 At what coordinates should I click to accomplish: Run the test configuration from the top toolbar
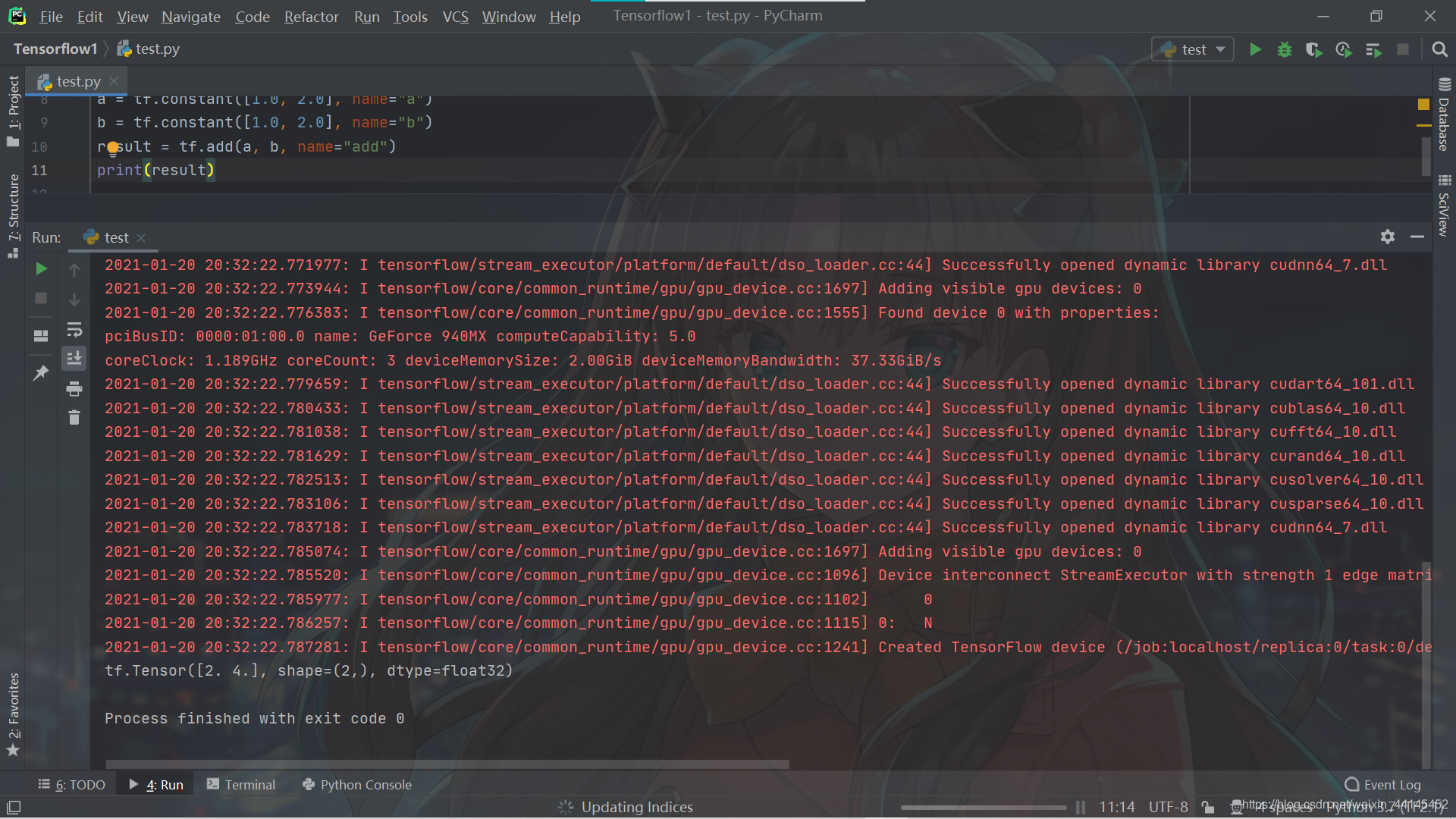[1255, 49]
